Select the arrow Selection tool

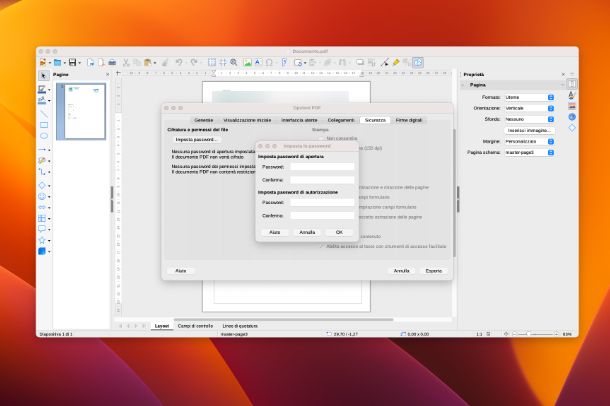[x=43, y=75]
